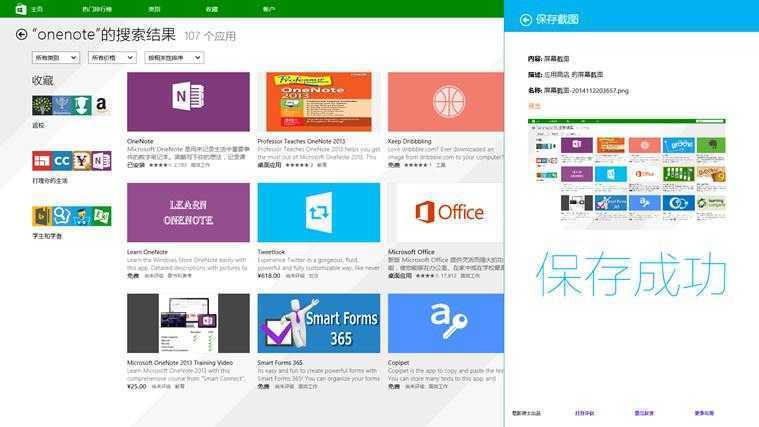
Task: Click the green shield icon in the first collection
Action: [x=82, y=105]
